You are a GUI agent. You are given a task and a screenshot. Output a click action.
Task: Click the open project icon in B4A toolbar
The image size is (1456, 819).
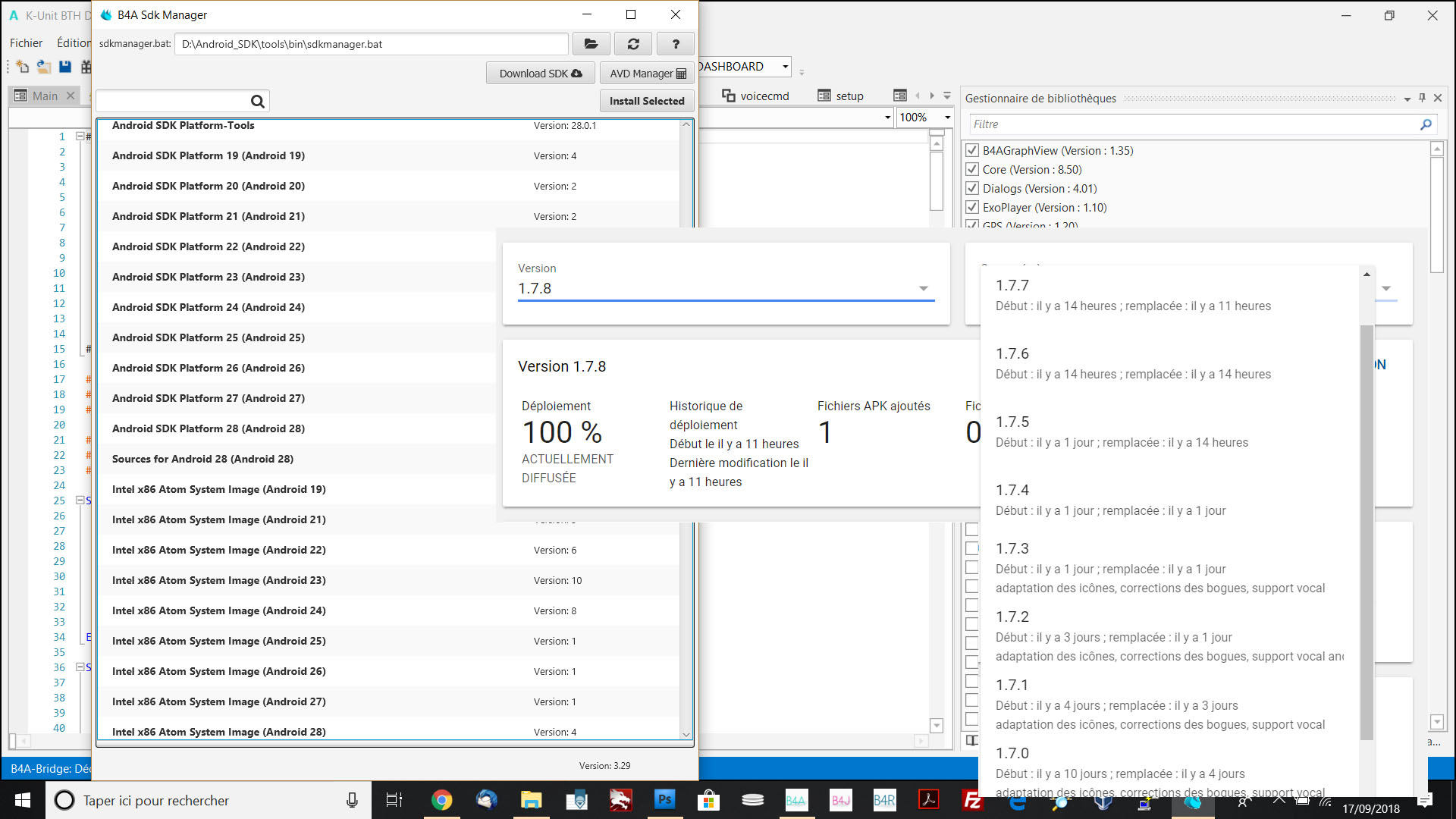(44, 67)
